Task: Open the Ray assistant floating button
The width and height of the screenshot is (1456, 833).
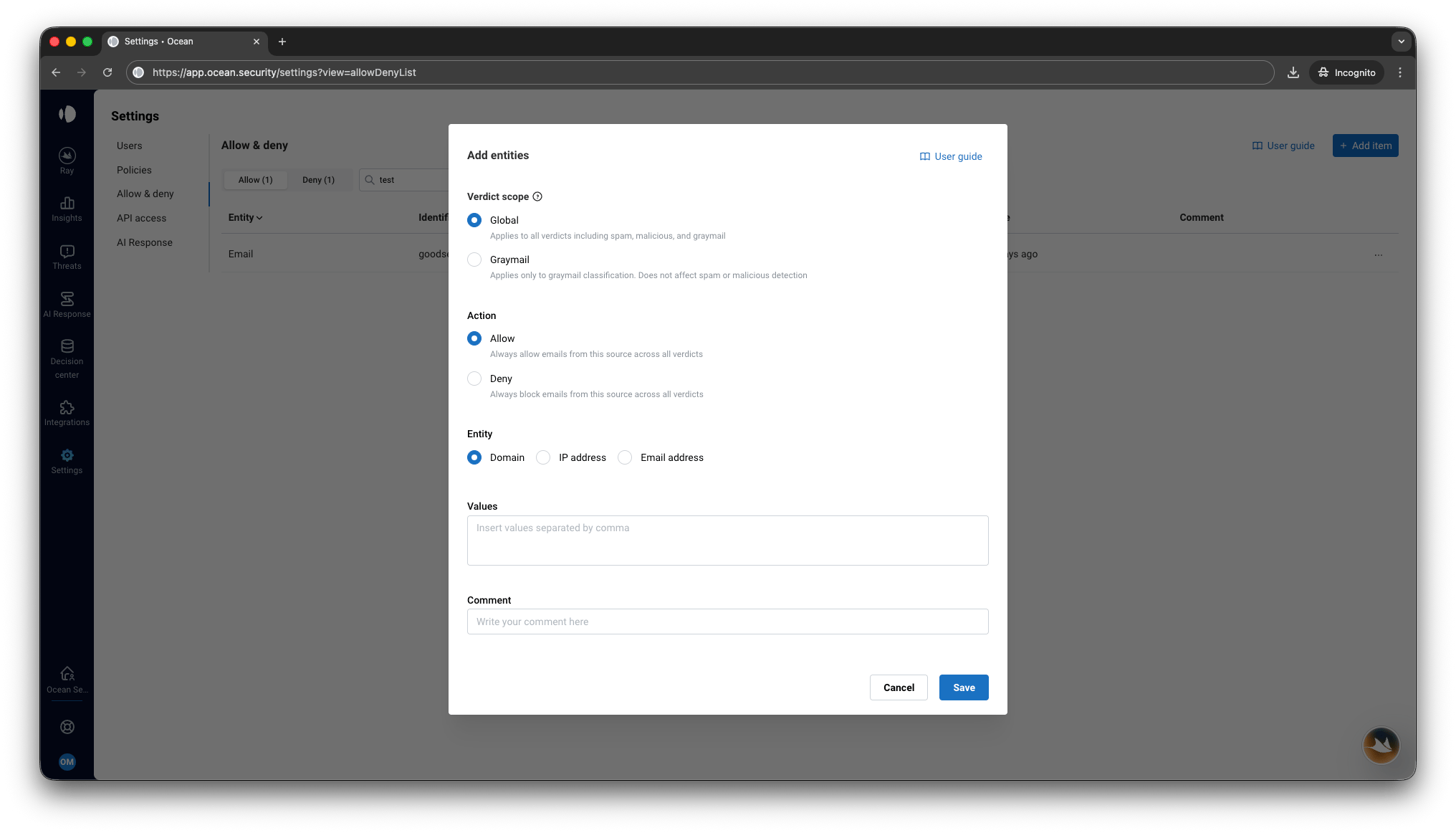Action: pyautogui.click(x=1381, y=746)
